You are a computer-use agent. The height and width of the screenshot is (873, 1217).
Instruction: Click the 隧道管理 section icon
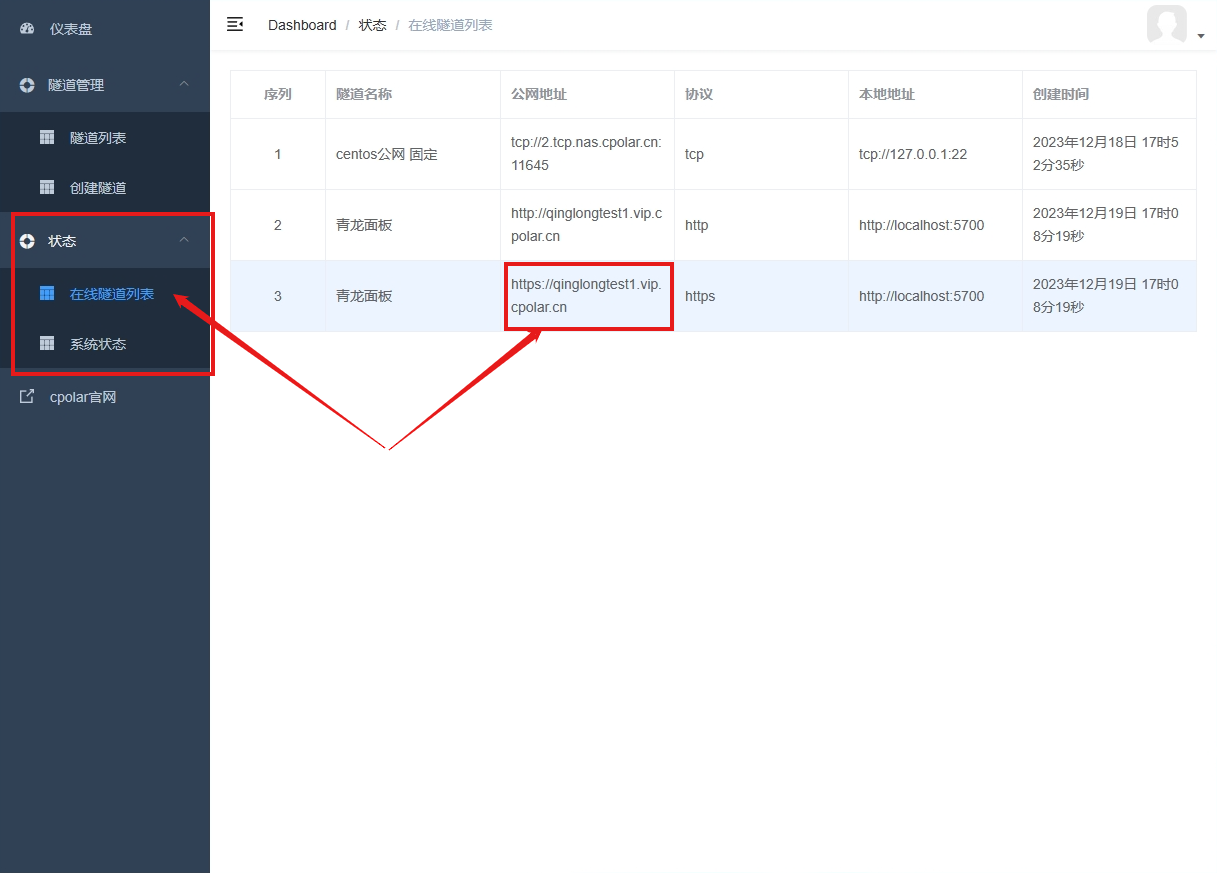27,85
